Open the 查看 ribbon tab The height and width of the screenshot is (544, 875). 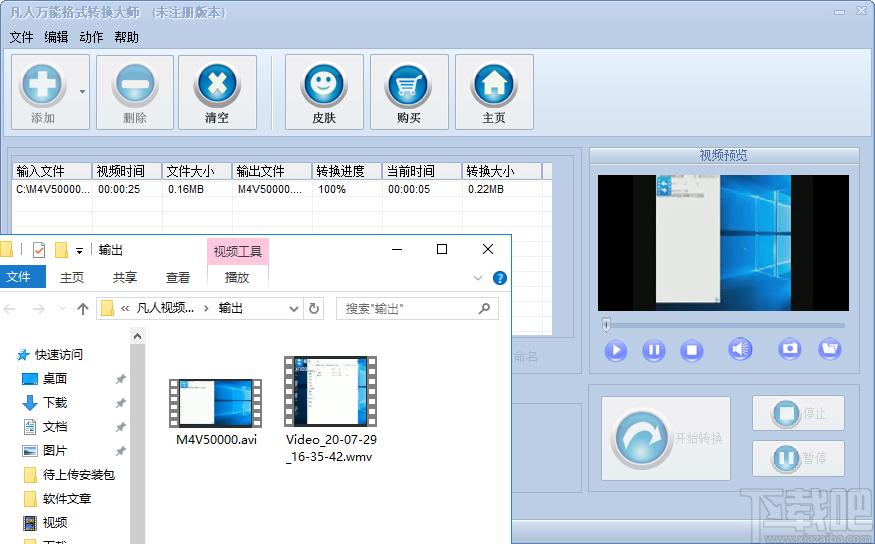click(x=177, y=277)
